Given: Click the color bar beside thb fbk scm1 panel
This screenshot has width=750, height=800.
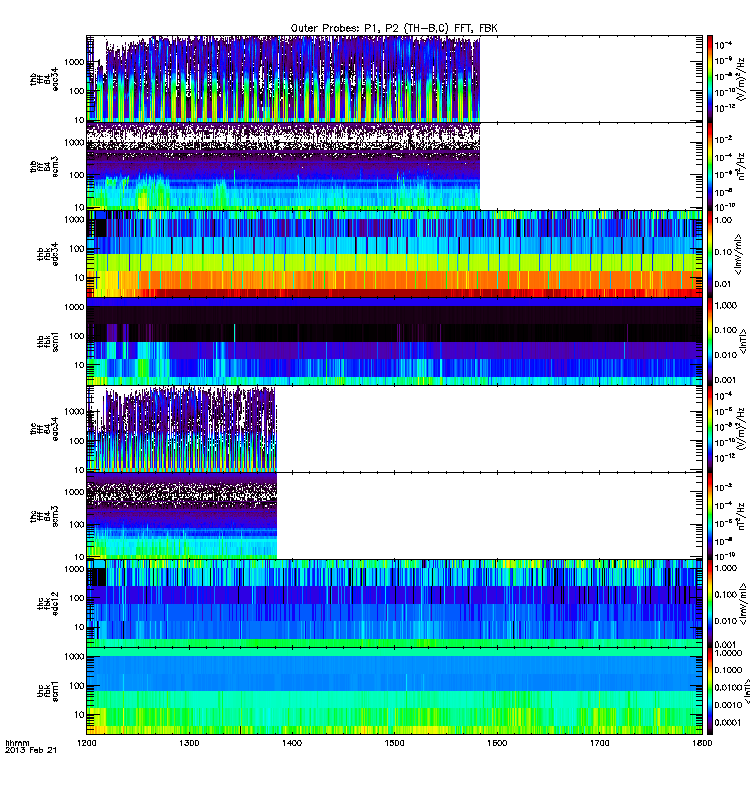Looking at the screenshot, I should point(710,341).
